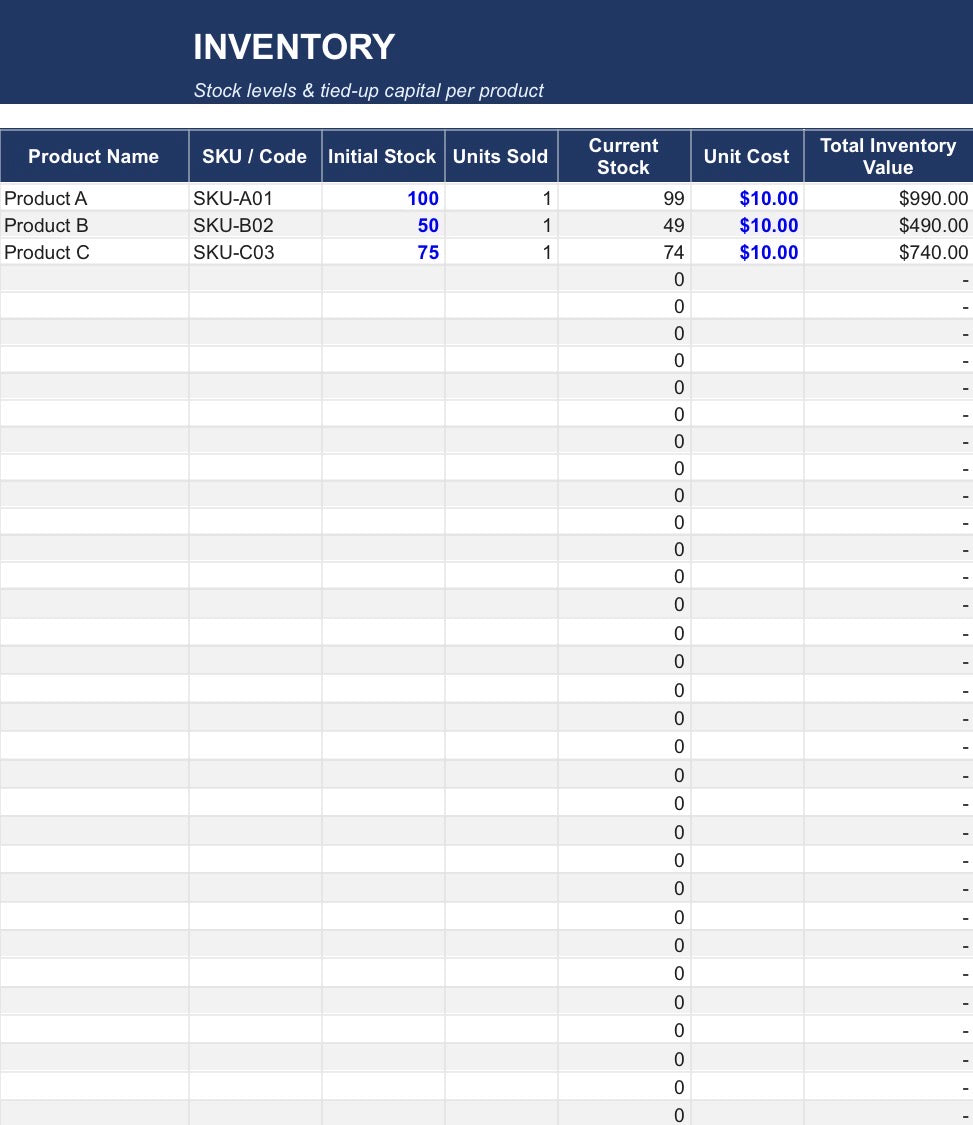Click the SKU / Code column header
The image size is (973, 1125).
coord(255,156)
